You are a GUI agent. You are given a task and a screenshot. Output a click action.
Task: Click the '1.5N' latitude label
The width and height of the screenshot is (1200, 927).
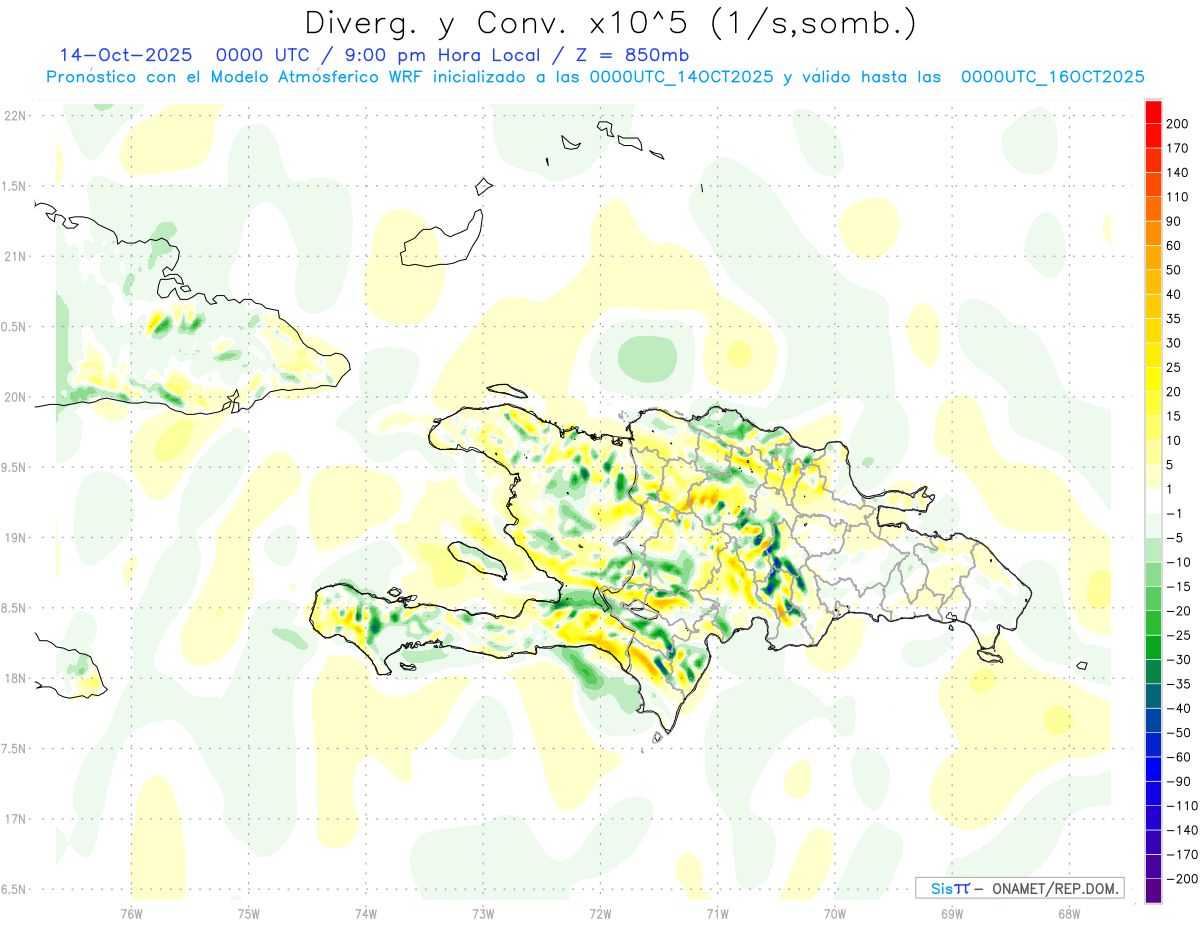[x=15, y=186]
